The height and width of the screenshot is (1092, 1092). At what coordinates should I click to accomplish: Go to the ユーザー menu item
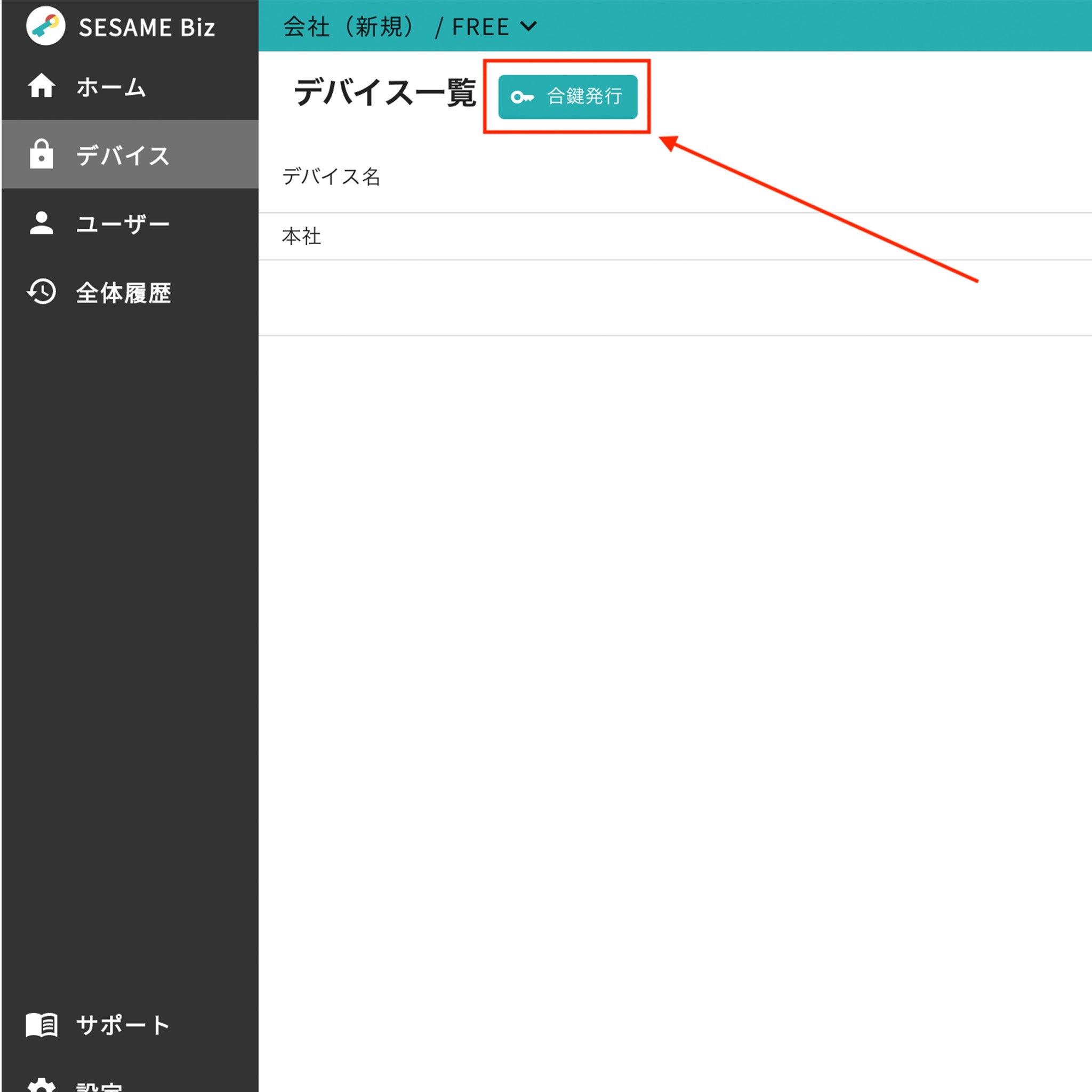pos(130,223)
